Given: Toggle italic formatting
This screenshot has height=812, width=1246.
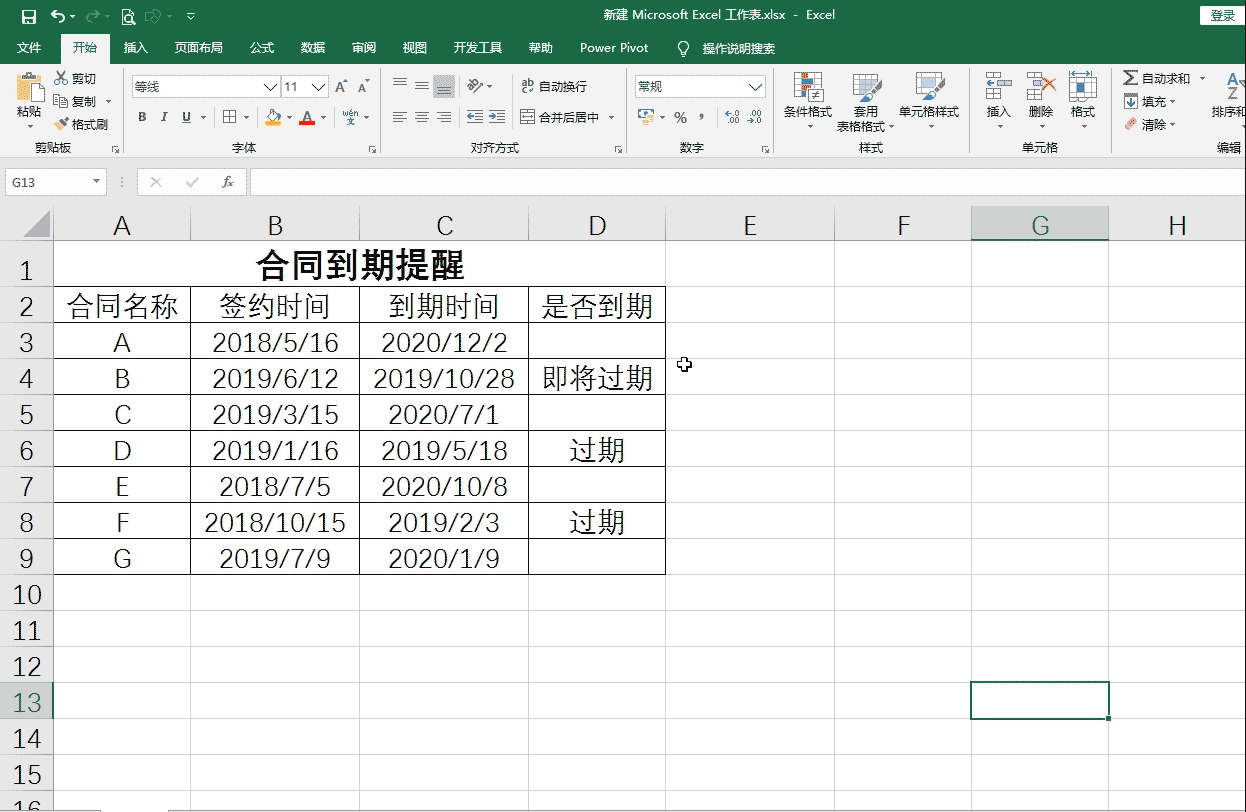Looking at the screenshot, I should pos(164,117).
